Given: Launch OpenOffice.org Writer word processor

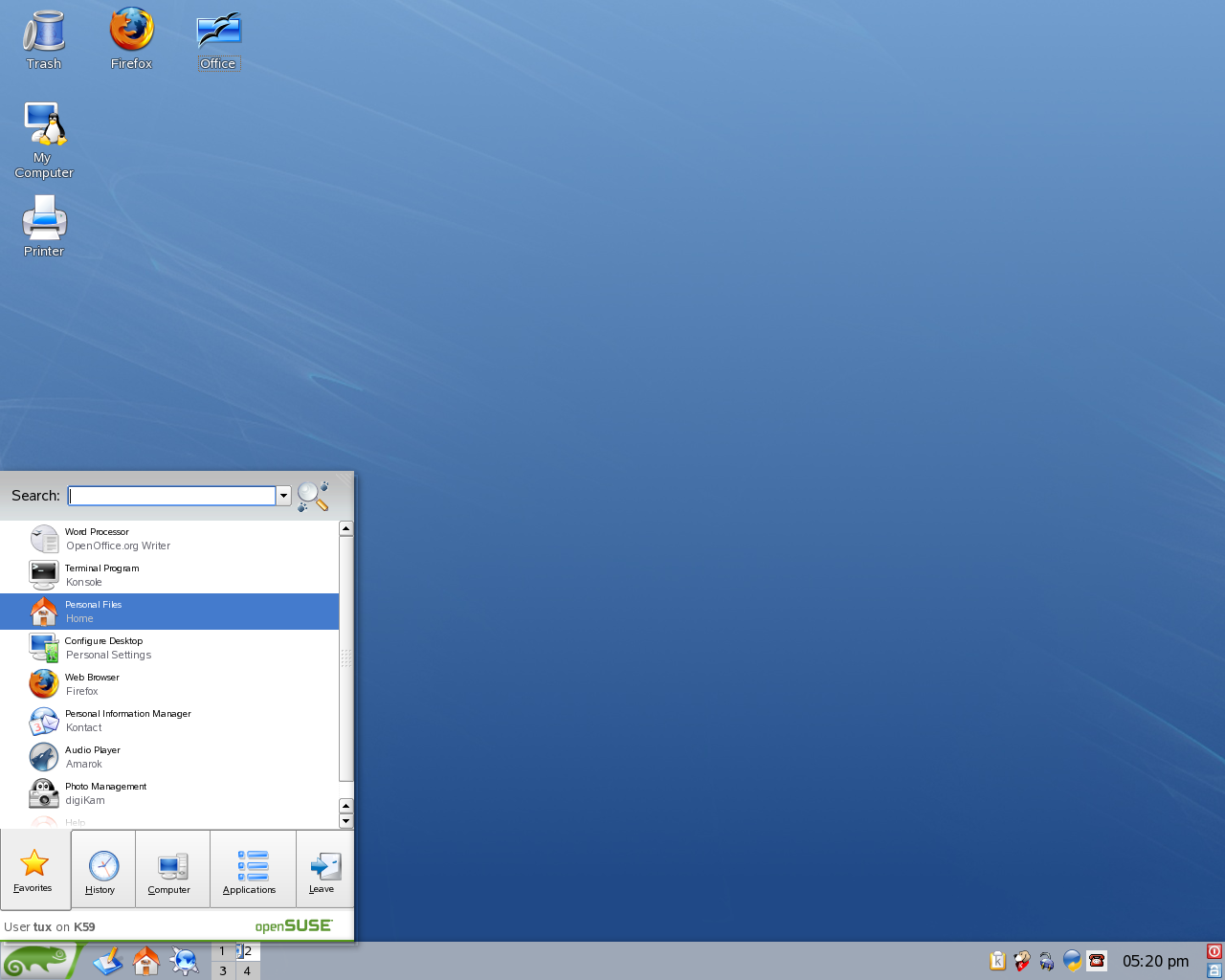Looking at the screenshot, I should (x=169, y=539).
